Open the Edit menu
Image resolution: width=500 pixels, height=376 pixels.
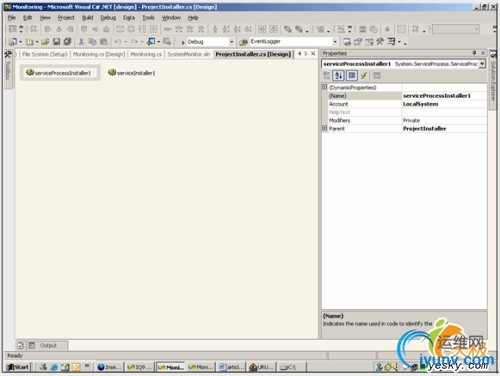point(28,18)
